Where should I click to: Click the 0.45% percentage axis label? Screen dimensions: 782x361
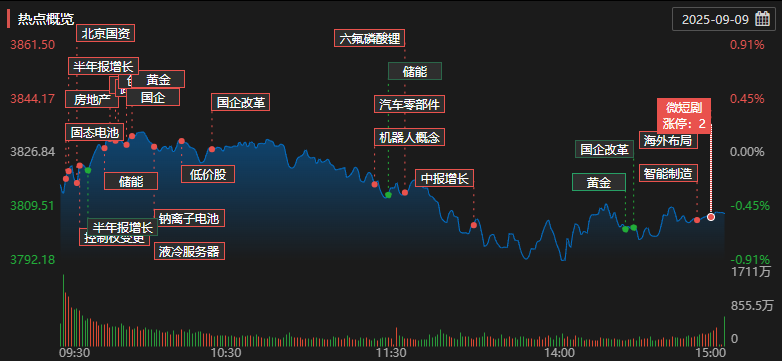coord(747,99)
